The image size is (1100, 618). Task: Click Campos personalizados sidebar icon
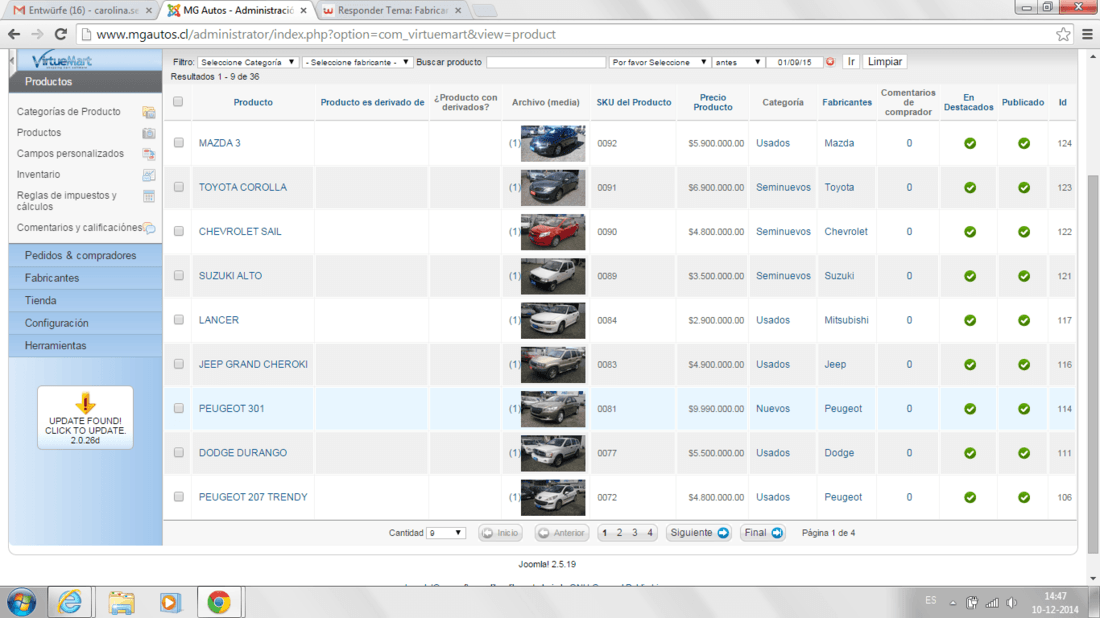pos(148,154)
